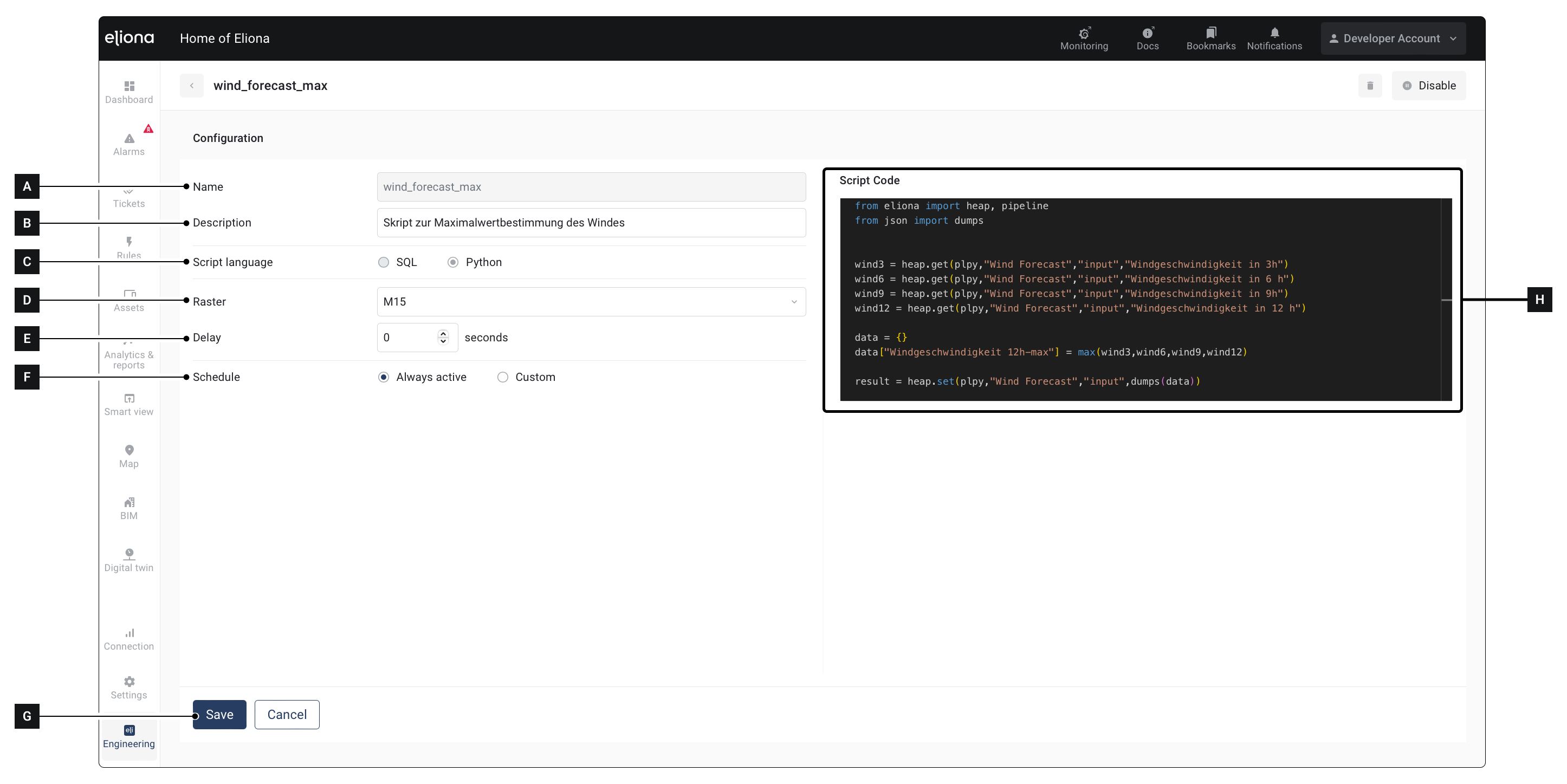Image resolution: width=1567 pixels, height=784 pixels.
Task: Open Docs from the top bar
Action: [1147, 38]
